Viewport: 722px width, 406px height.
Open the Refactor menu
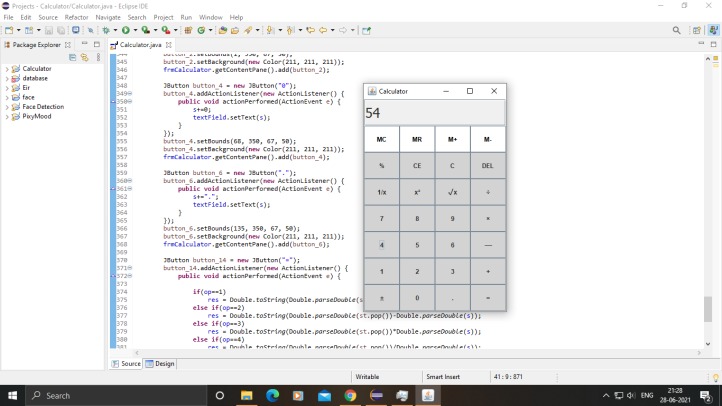click(x=76, y=17)
